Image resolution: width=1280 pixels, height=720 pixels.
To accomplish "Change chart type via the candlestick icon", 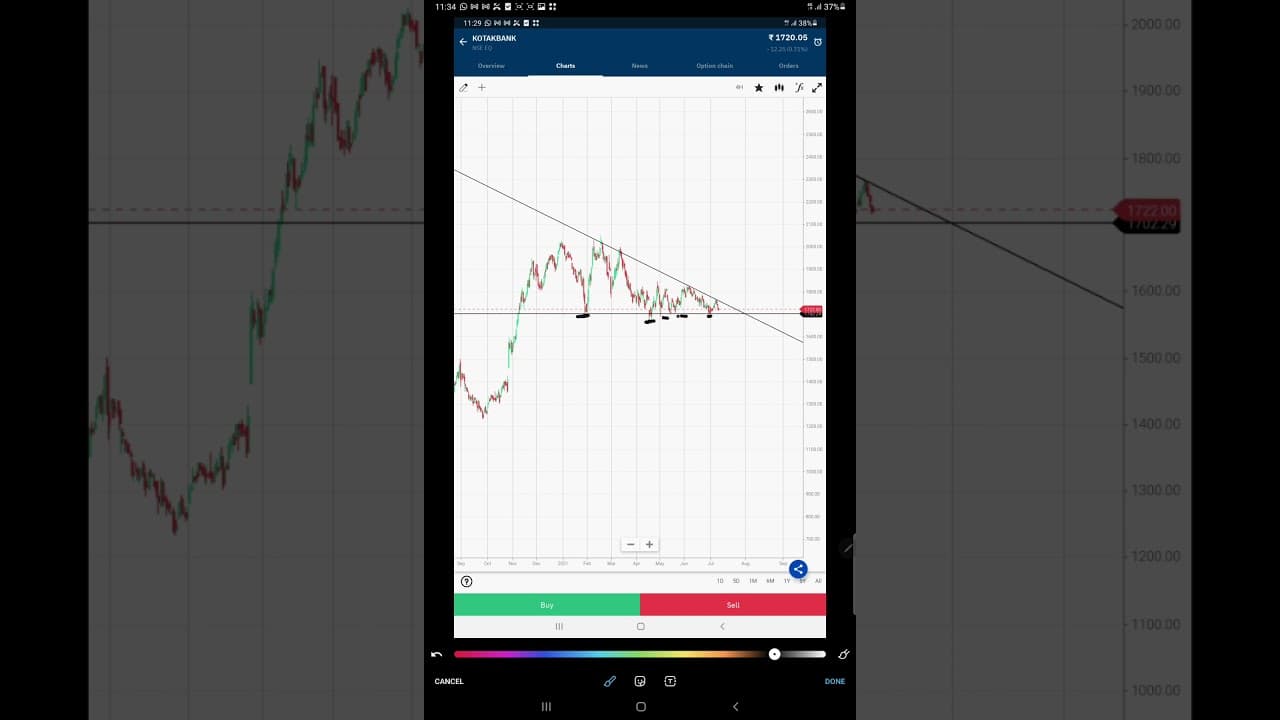I will click(778, 88).
